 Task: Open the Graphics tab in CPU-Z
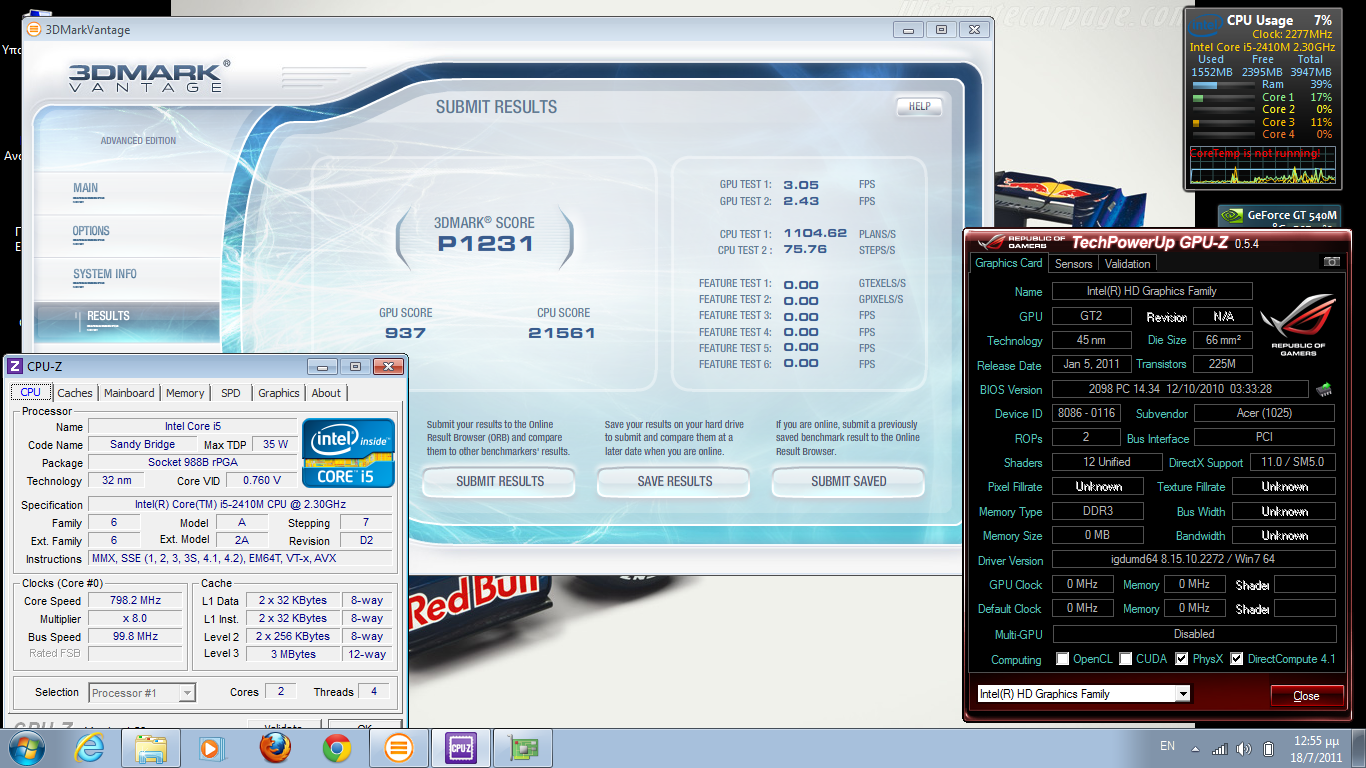click(279, 393)
